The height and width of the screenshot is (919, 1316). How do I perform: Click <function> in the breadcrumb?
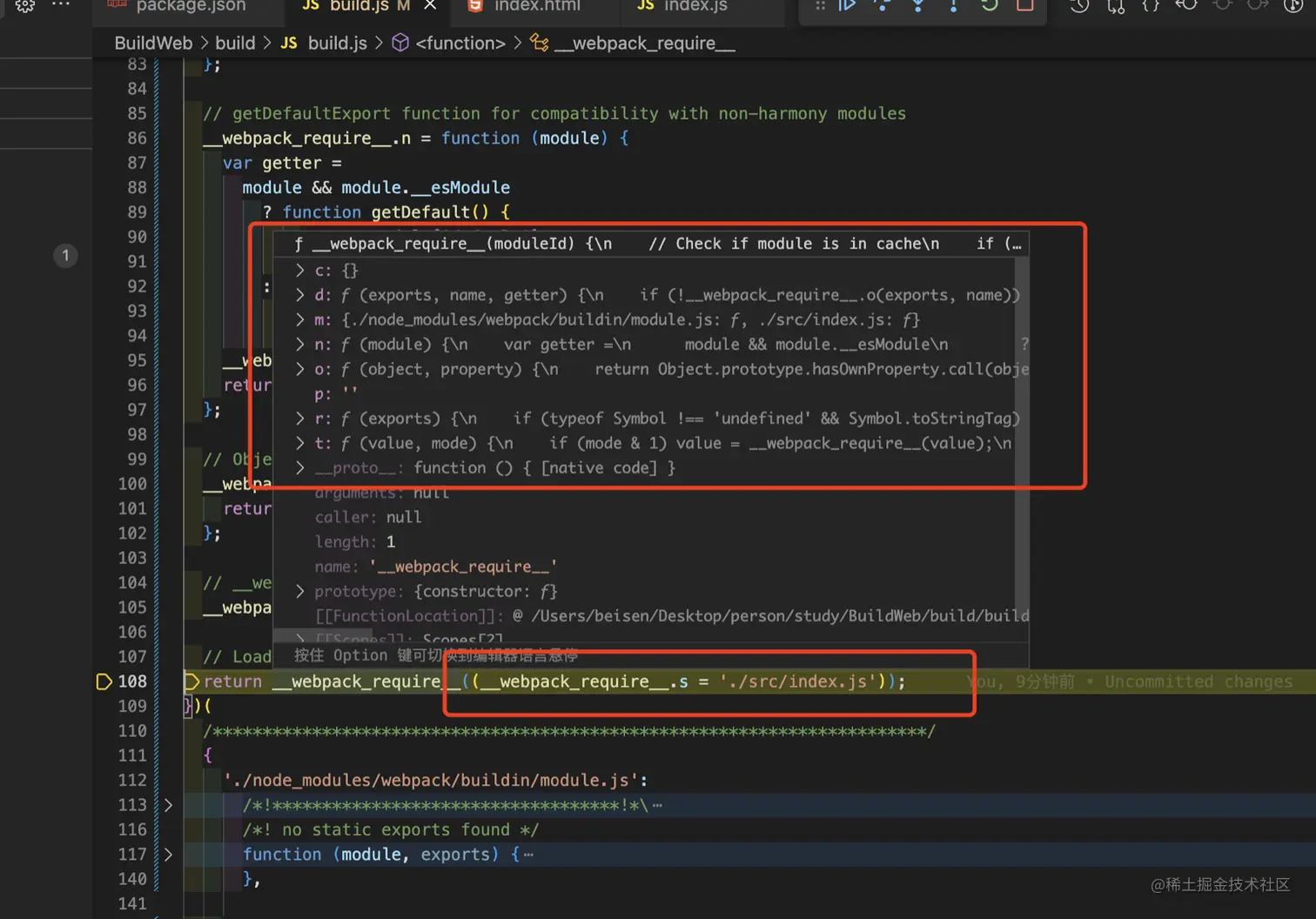tap(460, 43)
